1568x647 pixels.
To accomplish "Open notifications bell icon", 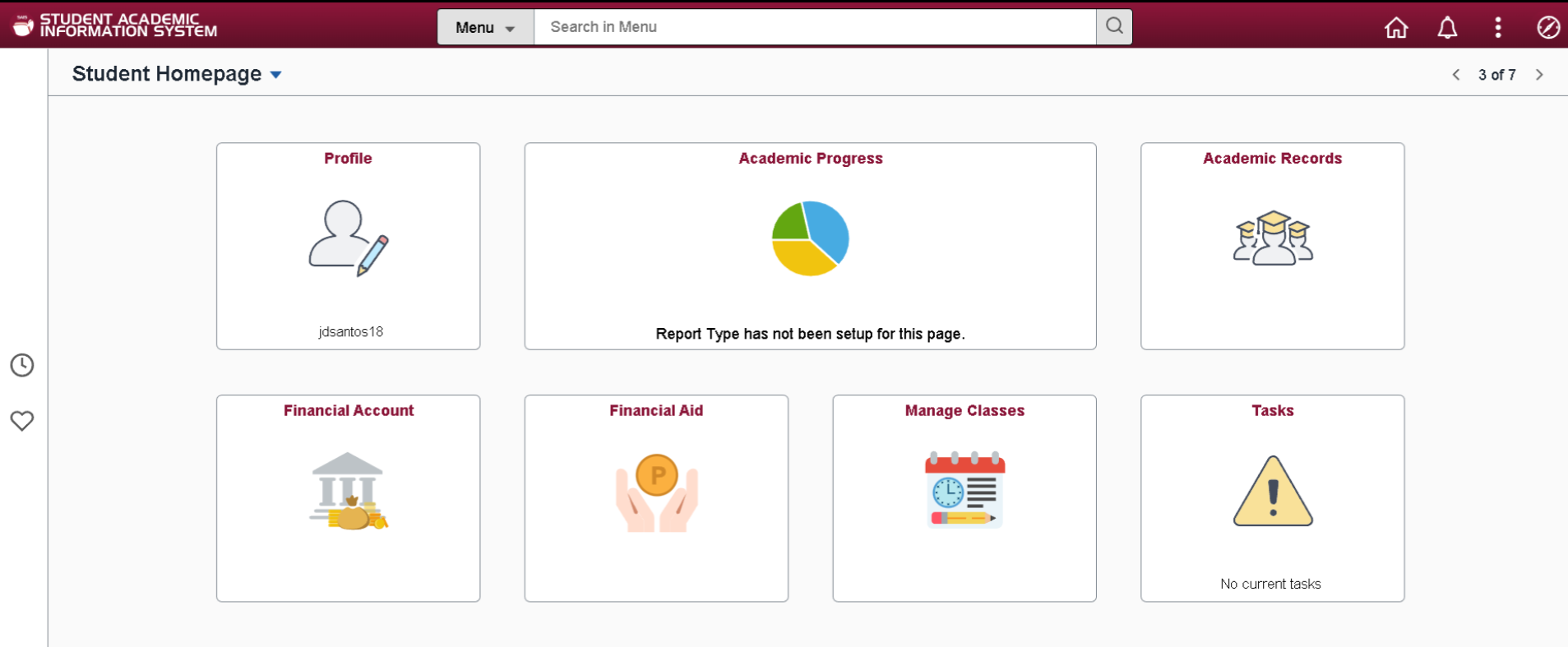I will click(x=1447, y=27).
